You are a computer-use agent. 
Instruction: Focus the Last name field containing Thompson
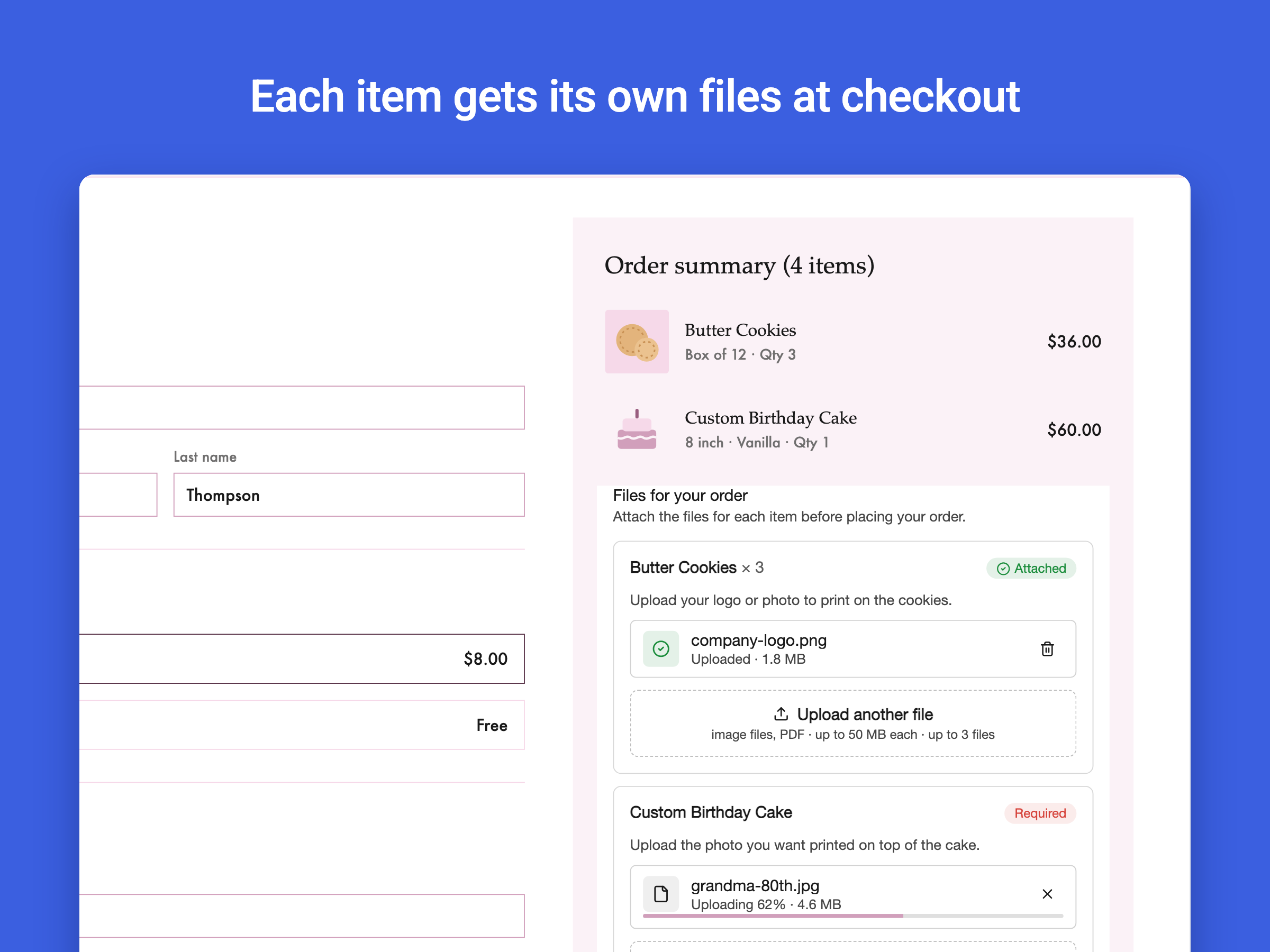point(349,495)
